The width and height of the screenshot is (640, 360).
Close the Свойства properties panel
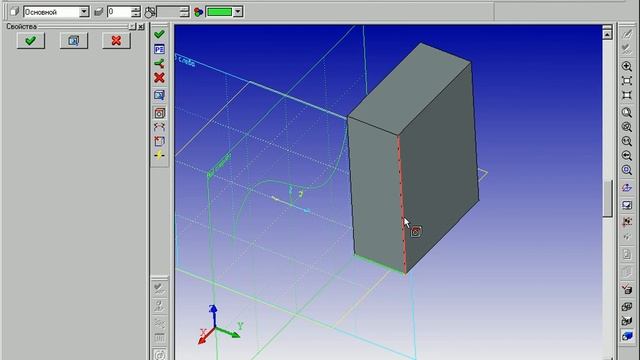tap(141, 27)
